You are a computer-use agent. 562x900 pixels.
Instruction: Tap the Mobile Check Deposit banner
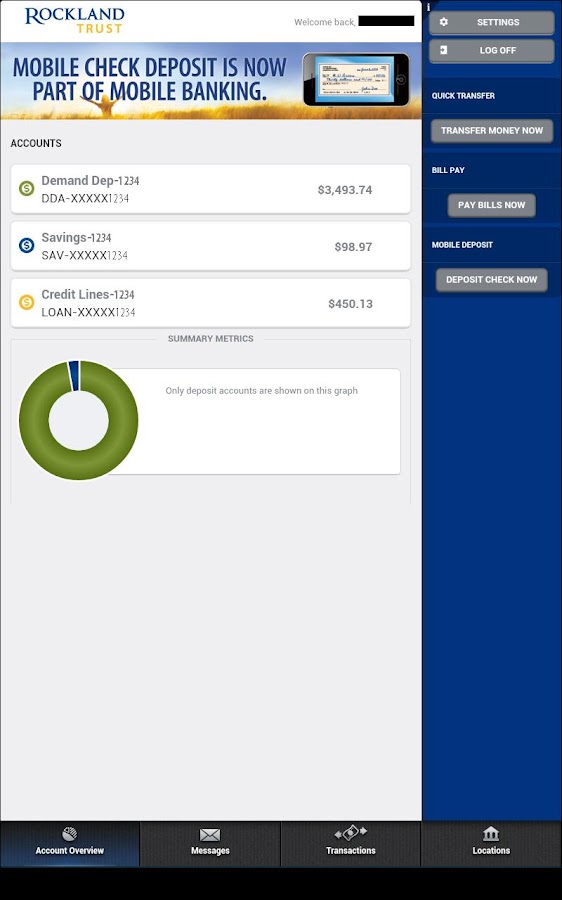coord(211,81)
